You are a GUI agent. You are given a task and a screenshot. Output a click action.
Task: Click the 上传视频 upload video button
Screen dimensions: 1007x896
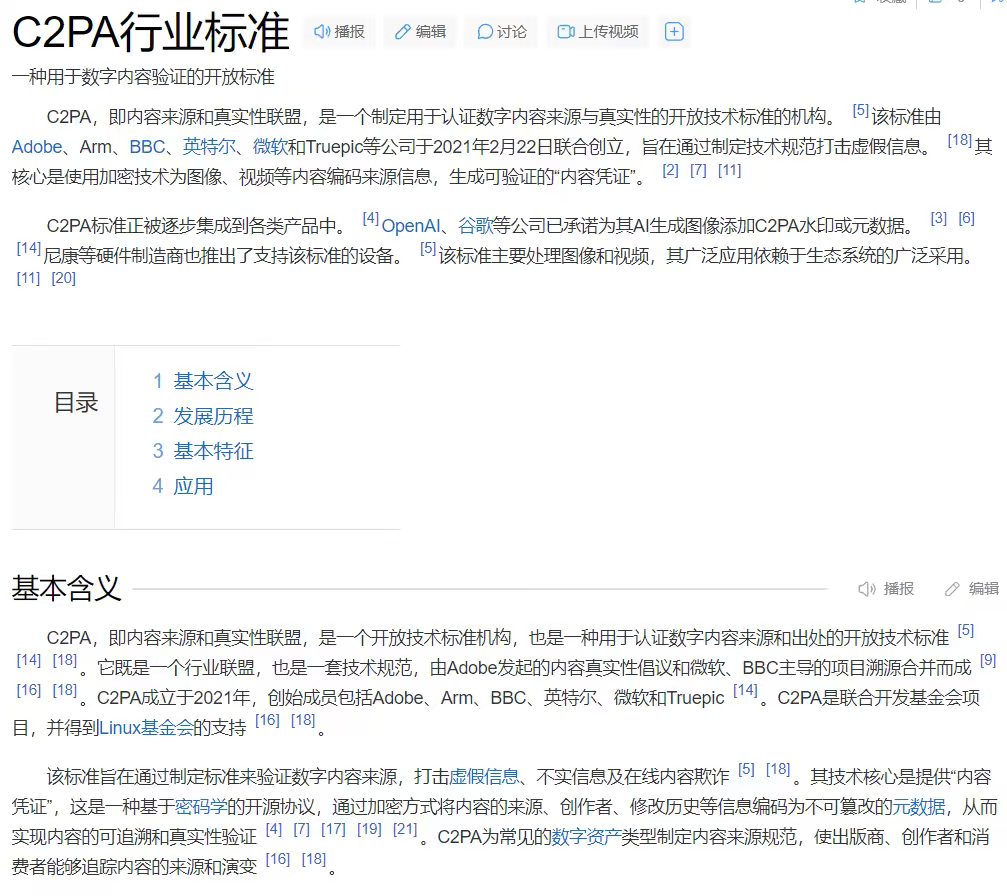tap(597, 32)
